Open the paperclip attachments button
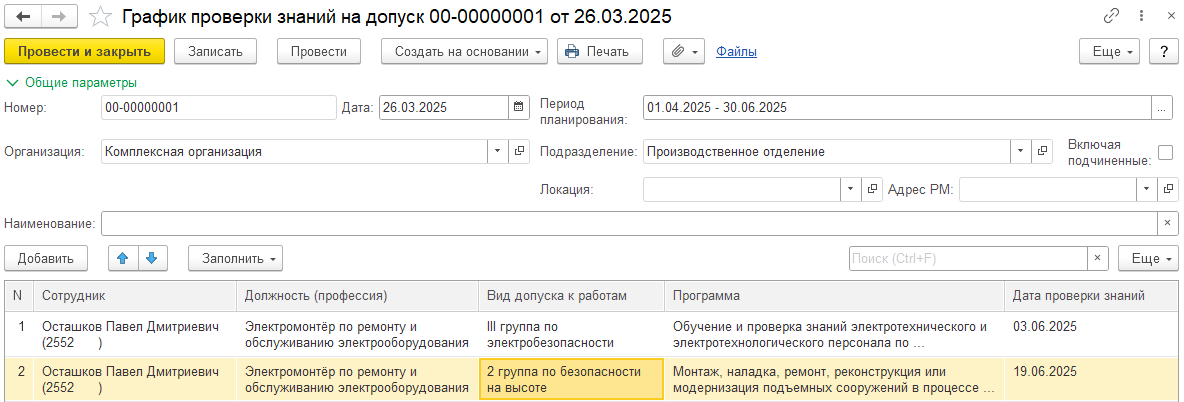1184x402 pixels. (684, 52)
